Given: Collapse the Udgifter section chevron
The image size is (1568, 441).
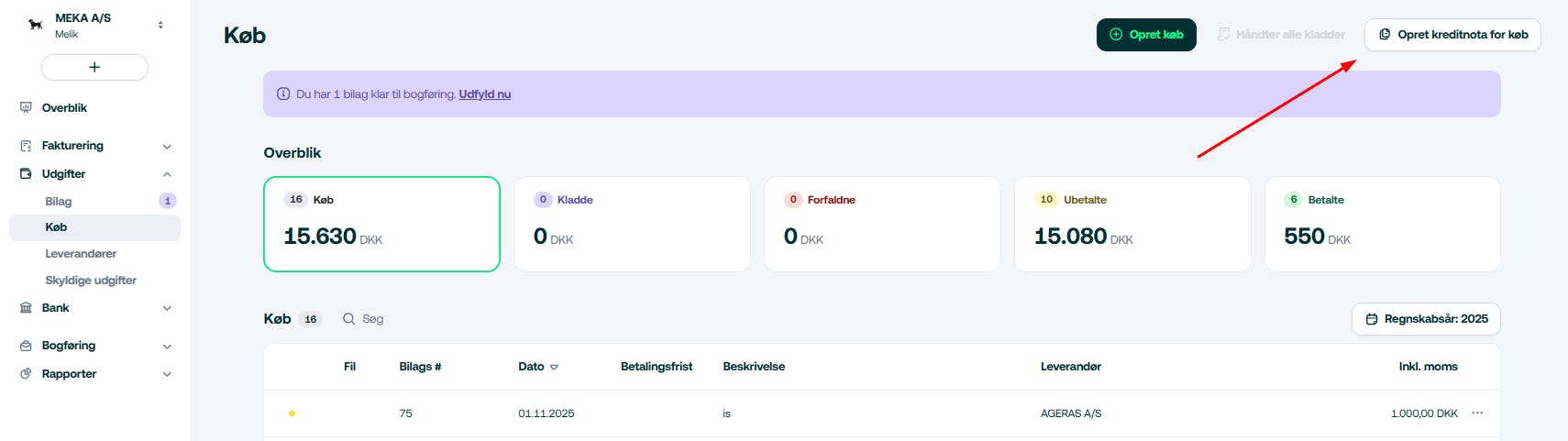Looking at the screenshot, I should pyautogui.click(x=167, y=174).
